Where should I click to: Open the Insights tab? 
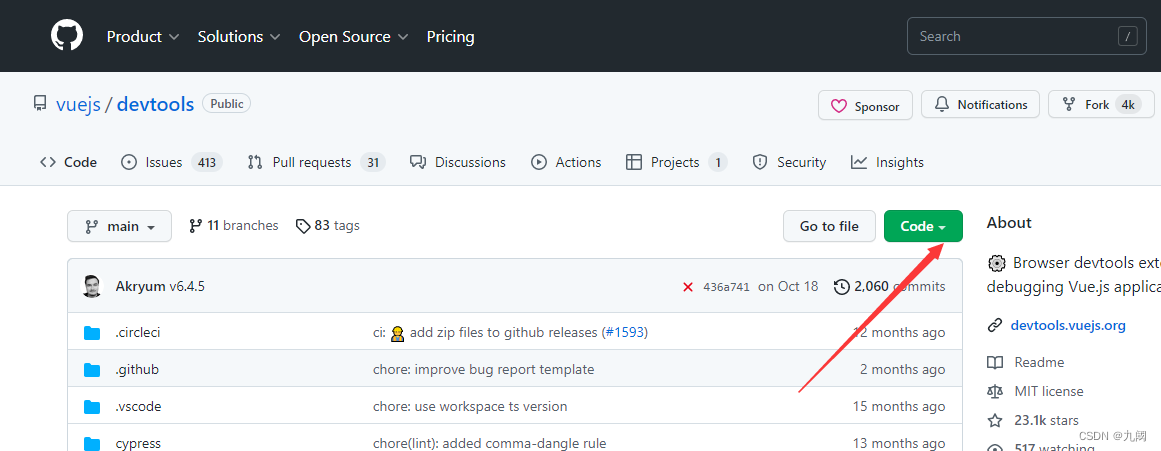point(887,162)
